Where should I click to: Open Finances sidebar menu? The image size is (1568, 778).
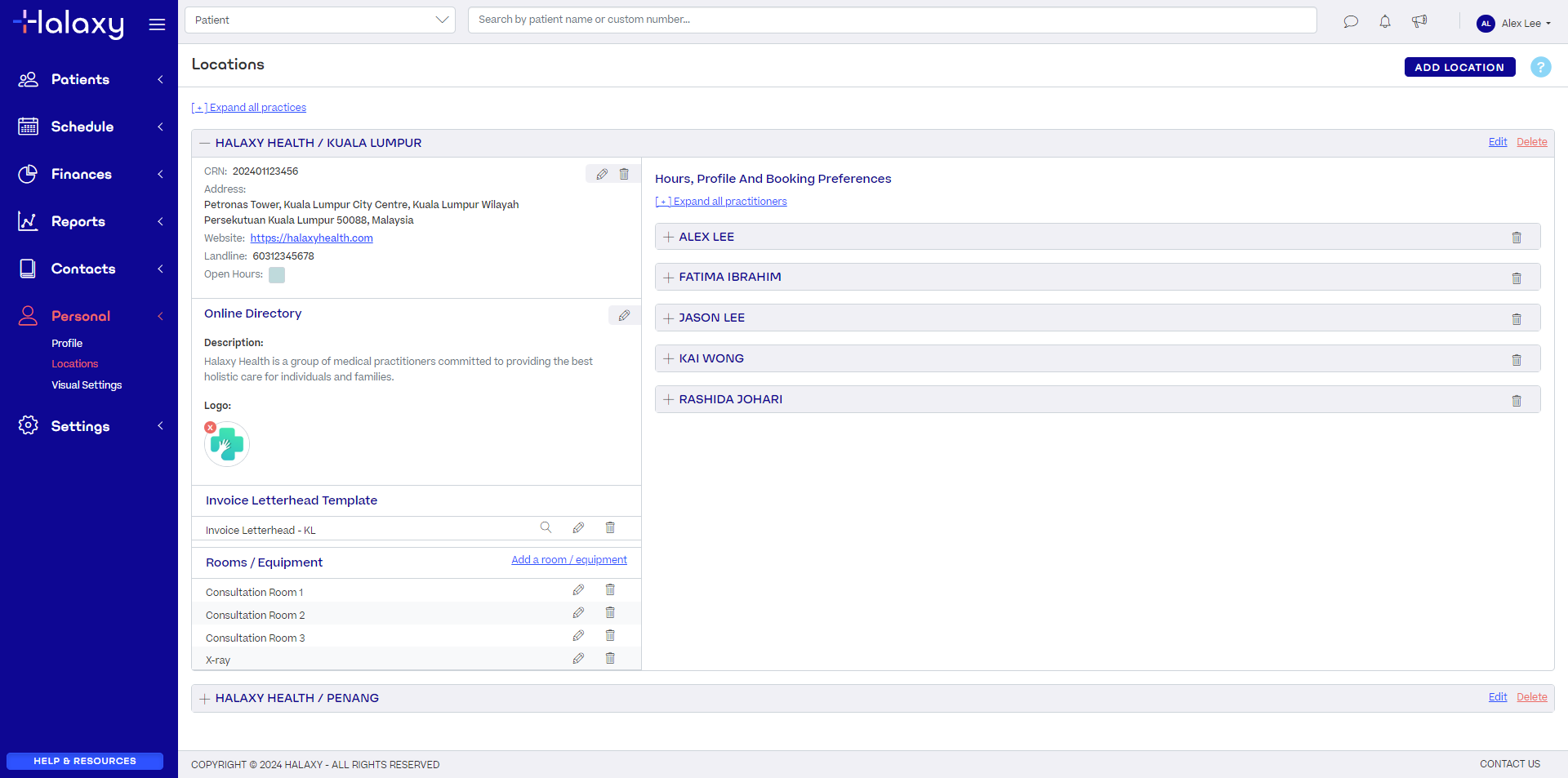(x=89, y=174)
